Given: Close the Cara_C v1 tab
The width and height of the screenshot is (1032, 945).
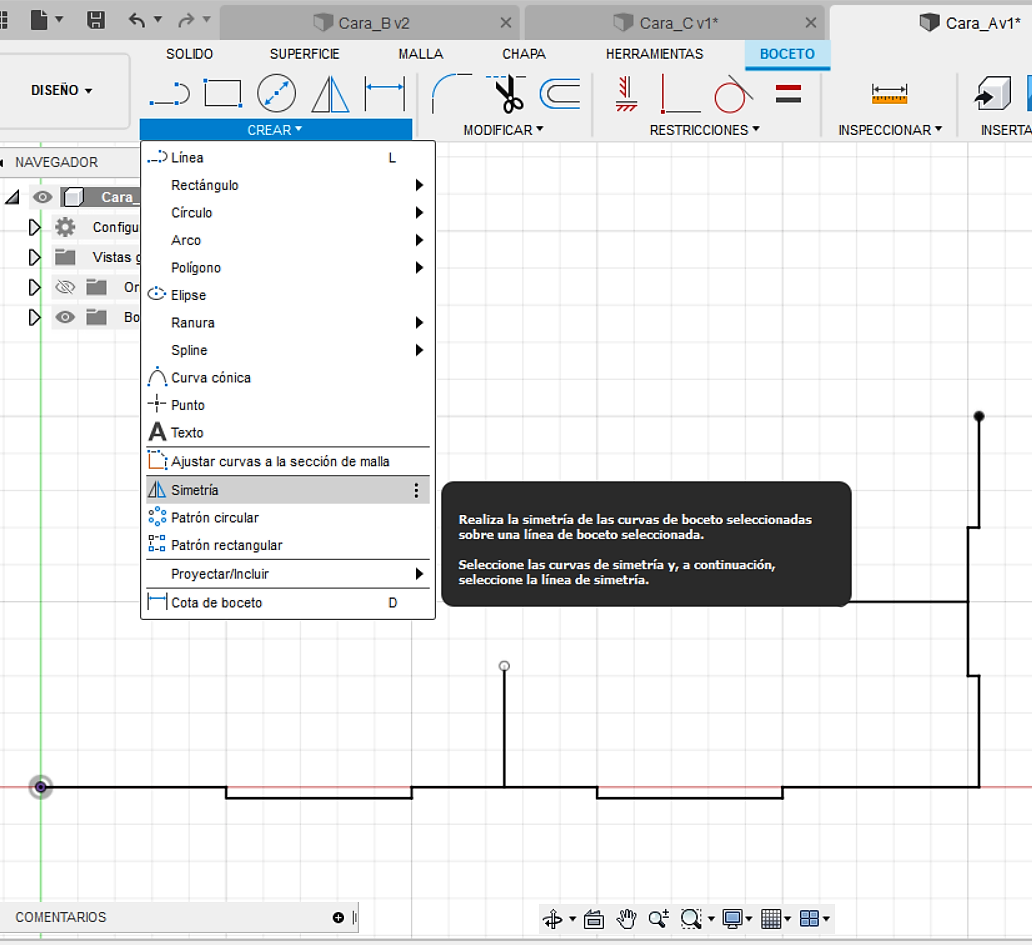Looking at the screenshot, I should [811, 23].
